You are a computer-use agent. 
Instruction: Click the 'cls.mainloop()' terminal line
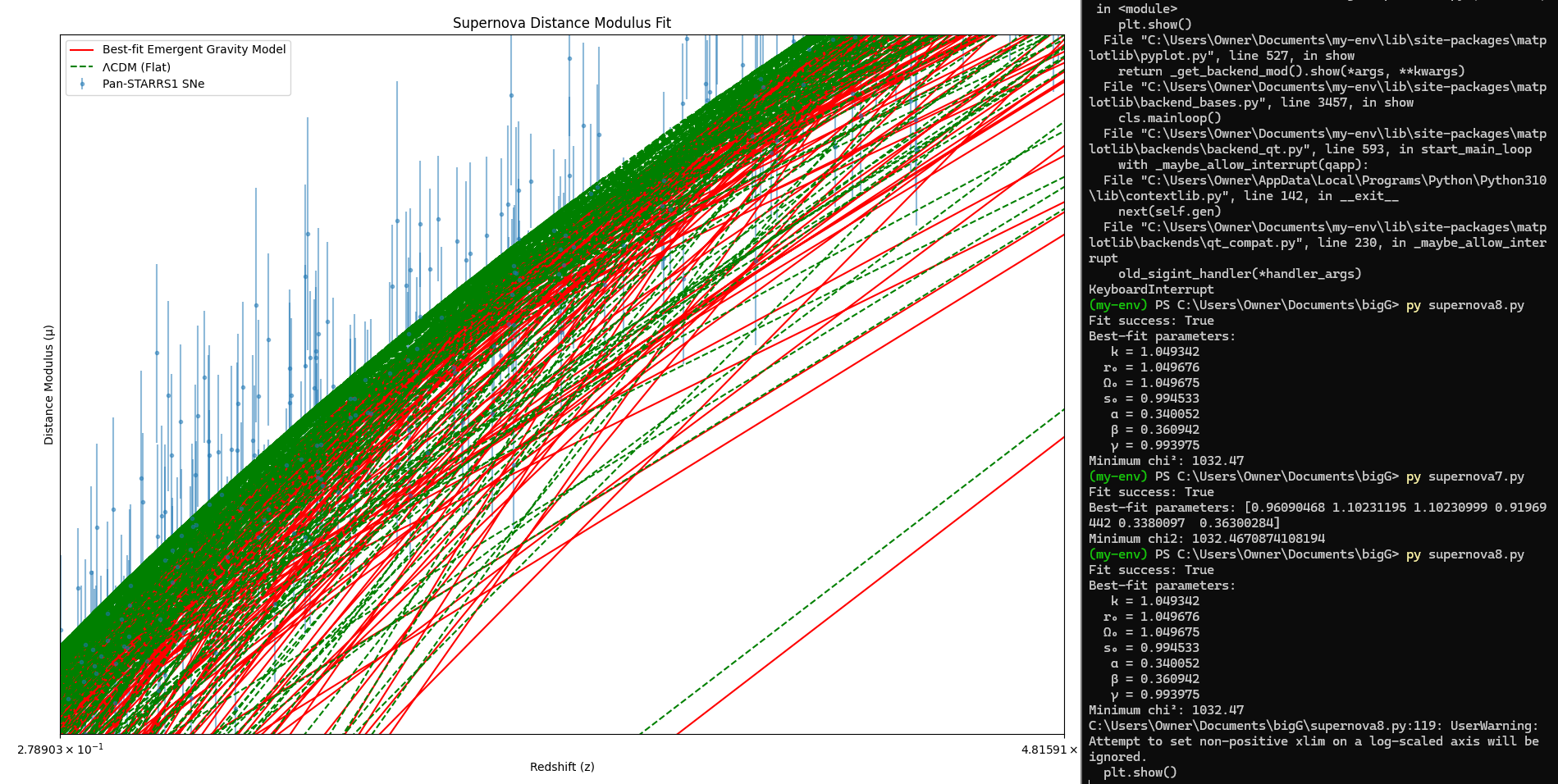click(1170, 118)
